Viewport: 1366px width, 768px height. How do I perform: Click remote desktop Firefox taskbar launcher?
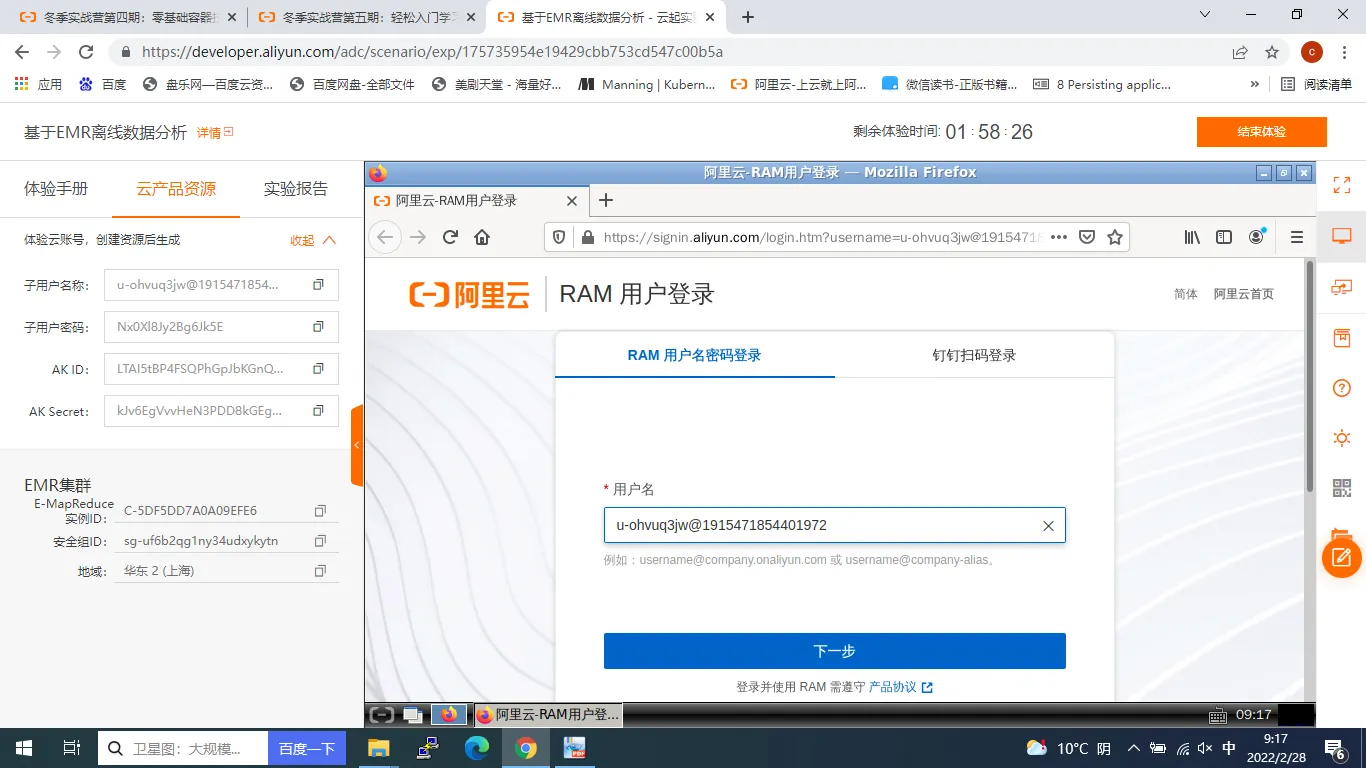(448, 714)
